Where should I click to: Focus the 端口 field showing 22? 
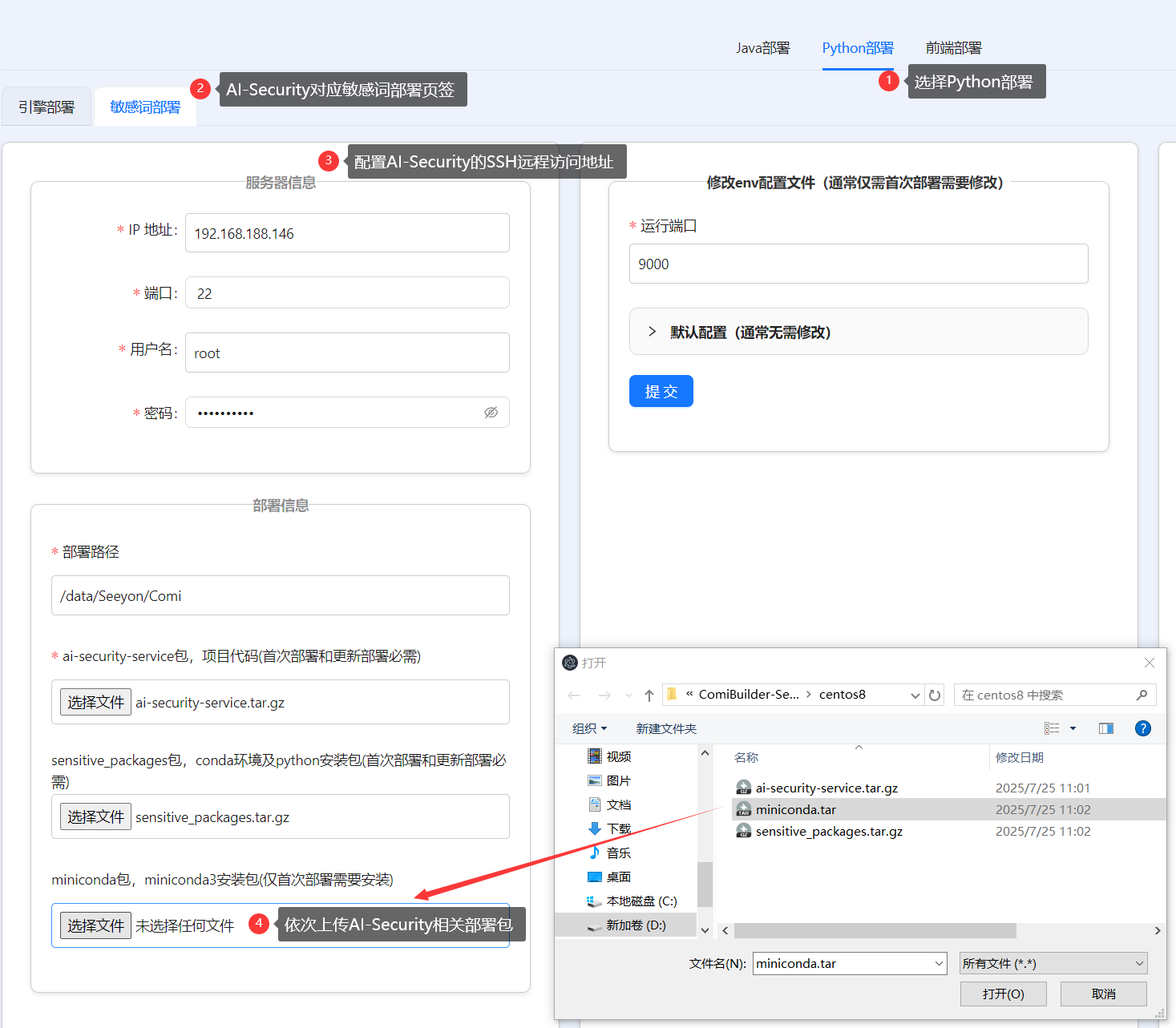pos(347,292)
